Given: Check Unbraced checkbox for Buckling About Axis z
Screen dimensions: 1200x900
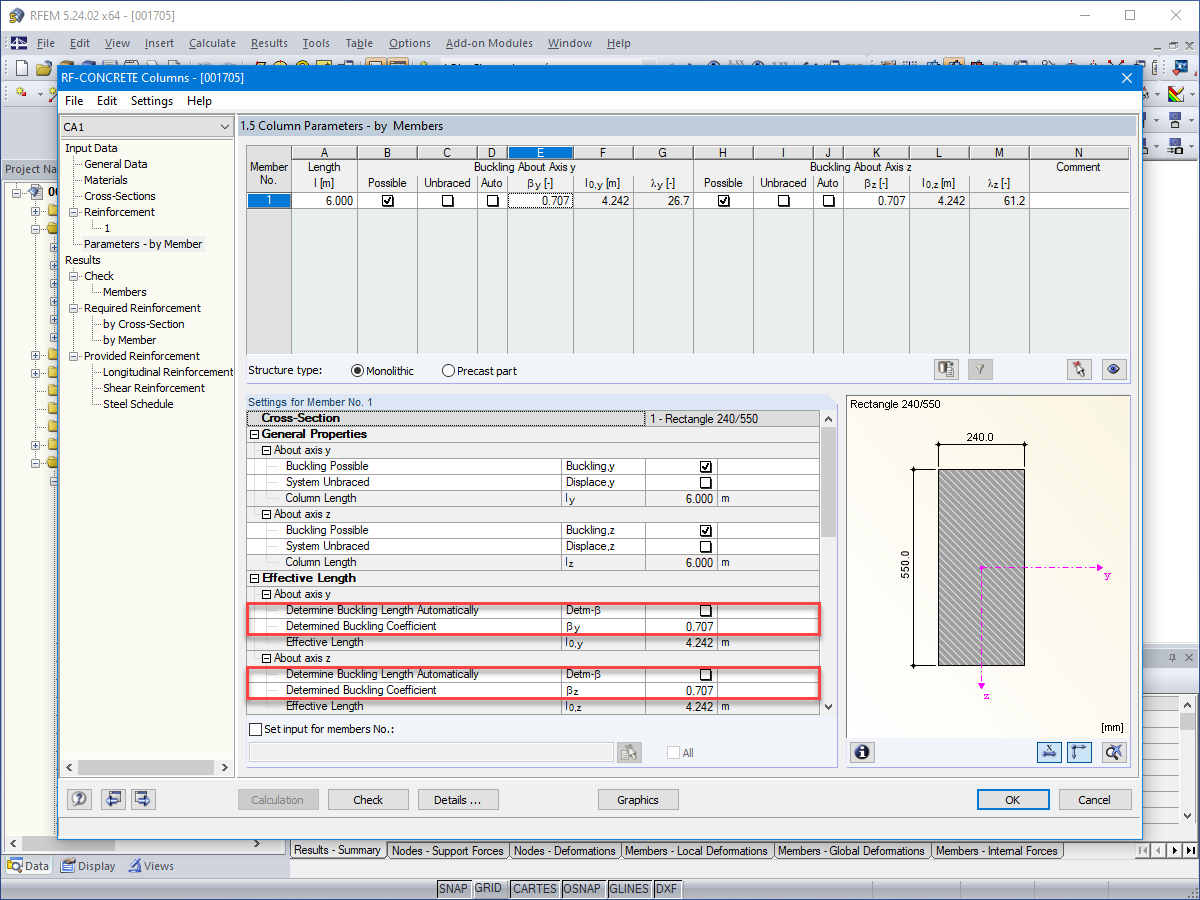Looking at the screenshot, I should 784,200.
